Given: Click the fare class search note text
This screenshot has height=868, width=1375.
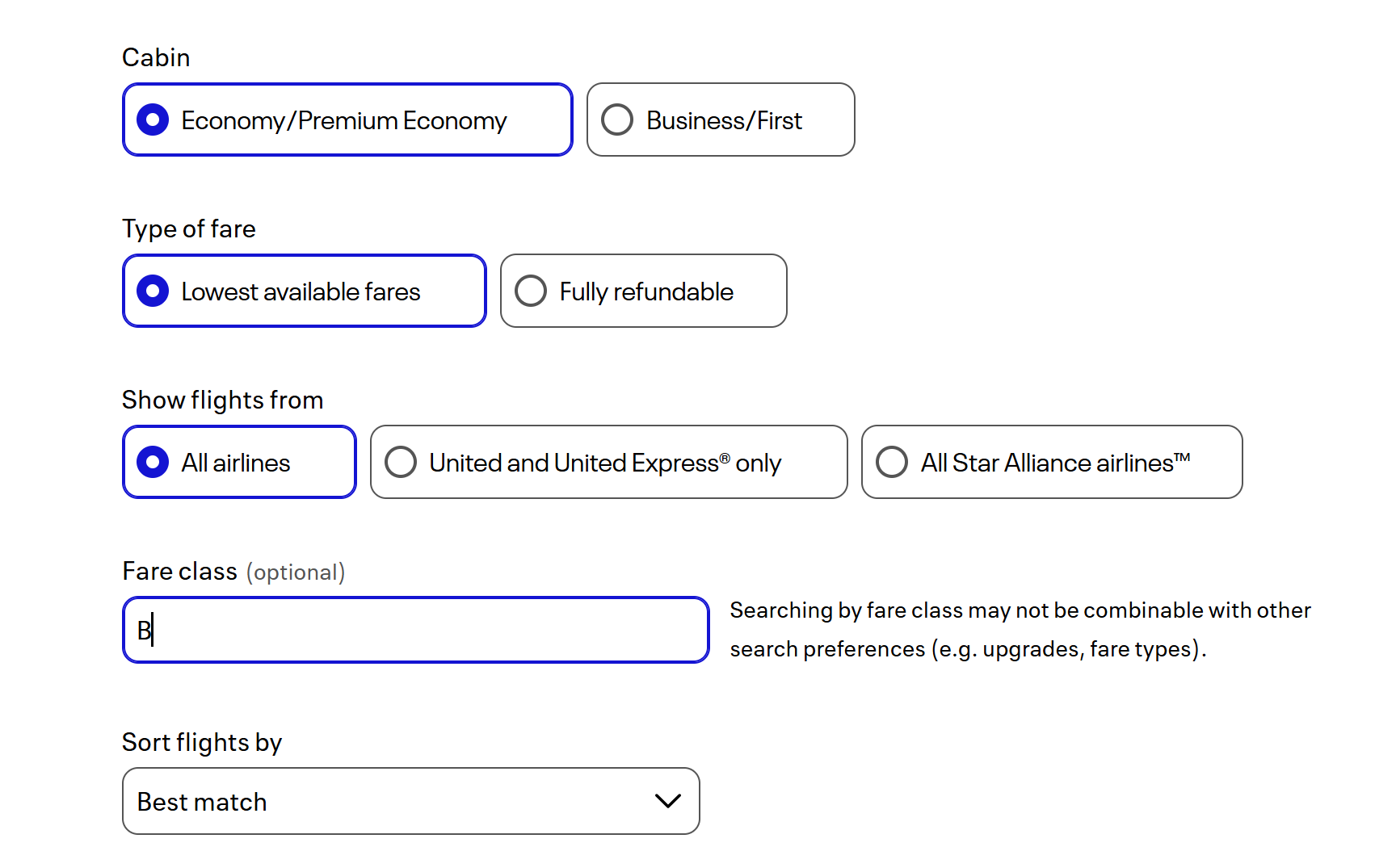Looking at the screenshot, I should click(x=1020, y=630).
